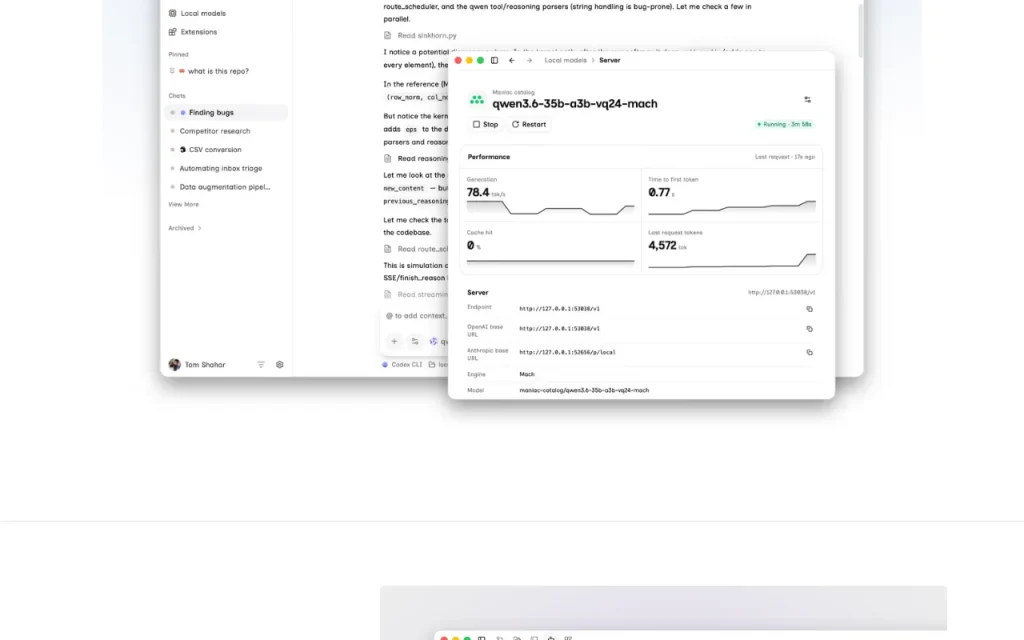1024x640 pixels.
Task: Select the Server breadcrumb
Action: coord(610,60)
